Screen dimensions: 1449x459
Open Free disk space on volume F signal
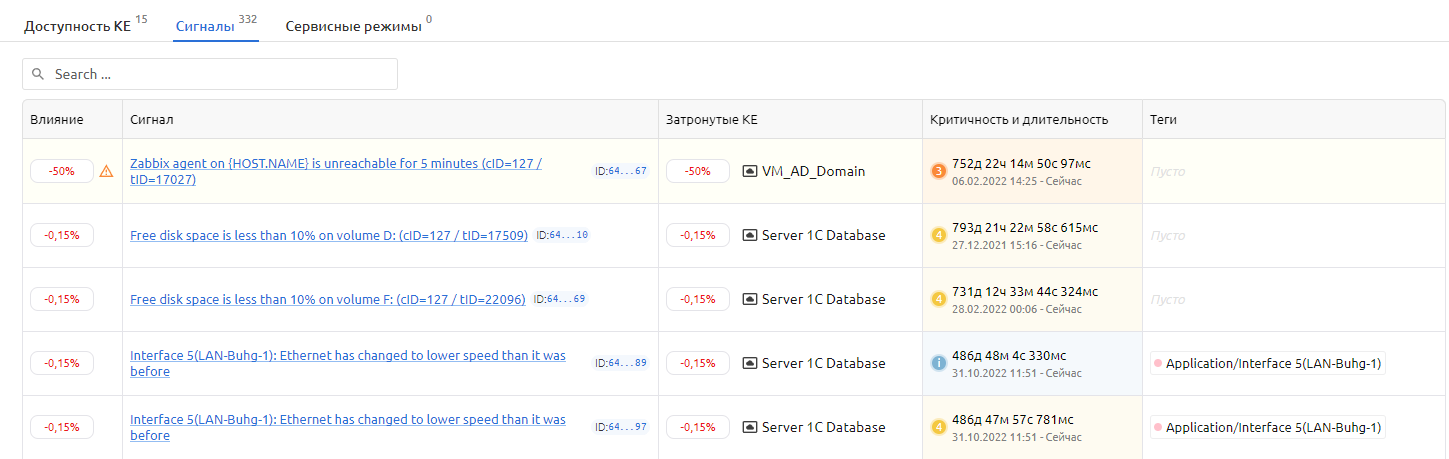click(327, 299)
